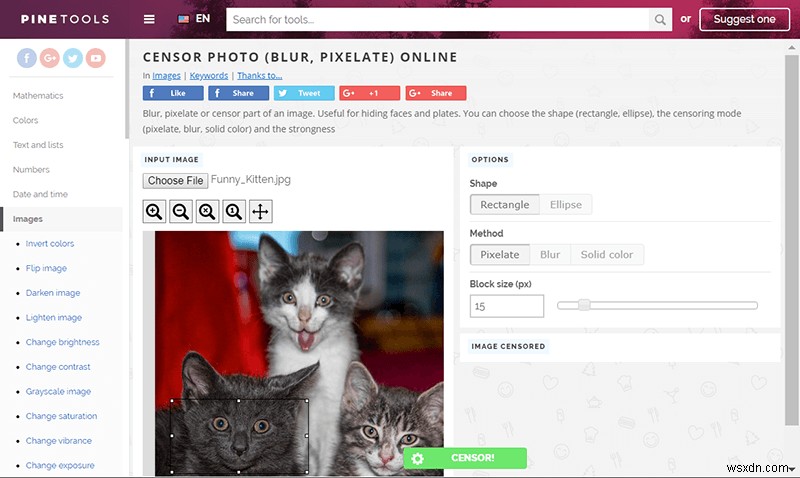Choose the Blur method

click(x=550, y=255)
